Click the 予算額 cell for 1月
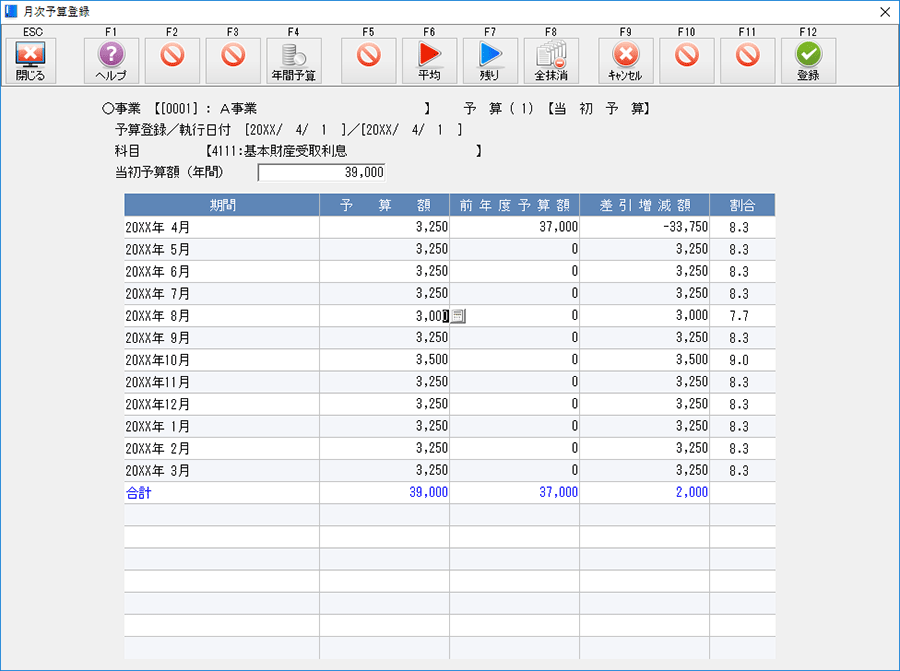The width and height of the screenshot is (900, 671). [x=385, y=426]
